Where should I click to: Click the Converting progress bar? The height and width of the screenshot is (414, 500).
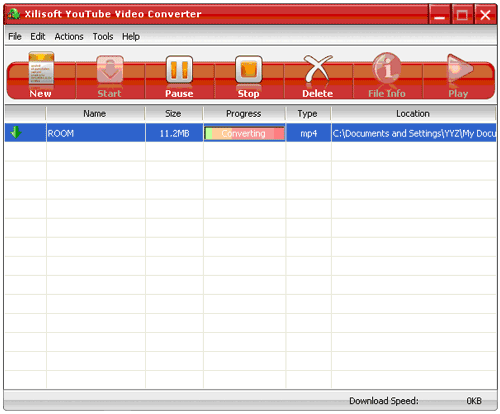245,133
